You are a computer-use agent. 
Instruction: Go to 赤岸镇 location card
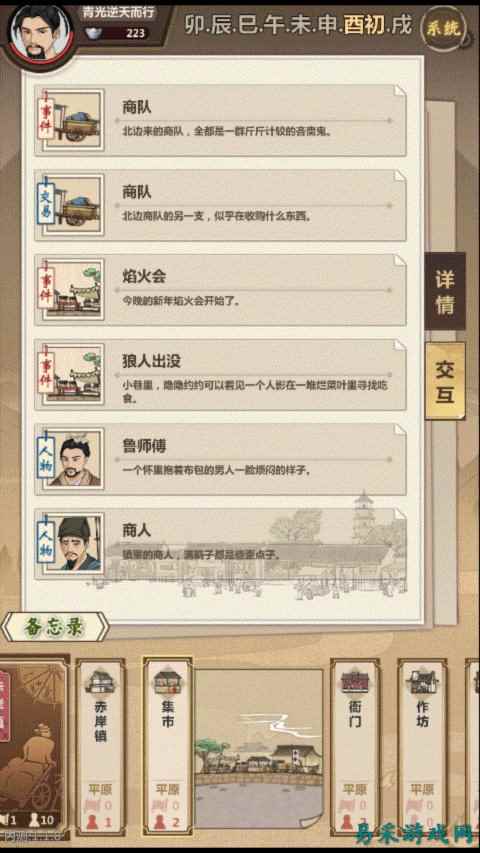click(100, 746)
